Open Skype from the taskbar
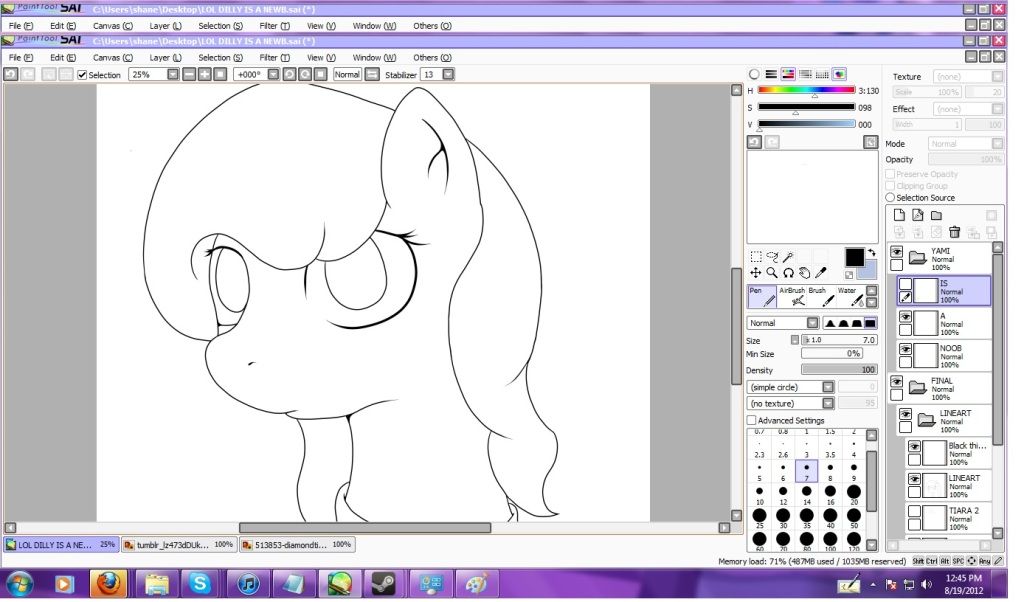Image resolution: width=1024 pixels, height=602 pixels. point(200,583)
